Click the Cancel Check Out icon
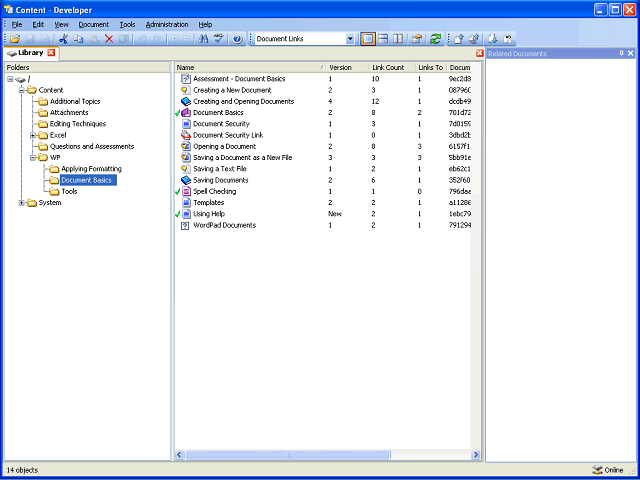The width and height of the screenshot is (640, 480). pyautogui.click(x=507, y=39)
